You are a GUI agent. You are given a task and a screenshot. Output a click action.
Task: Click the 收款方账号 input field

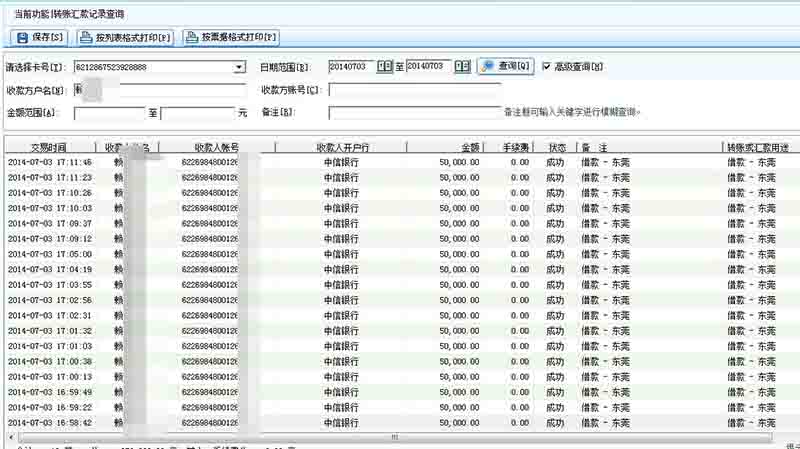(414, 90)
